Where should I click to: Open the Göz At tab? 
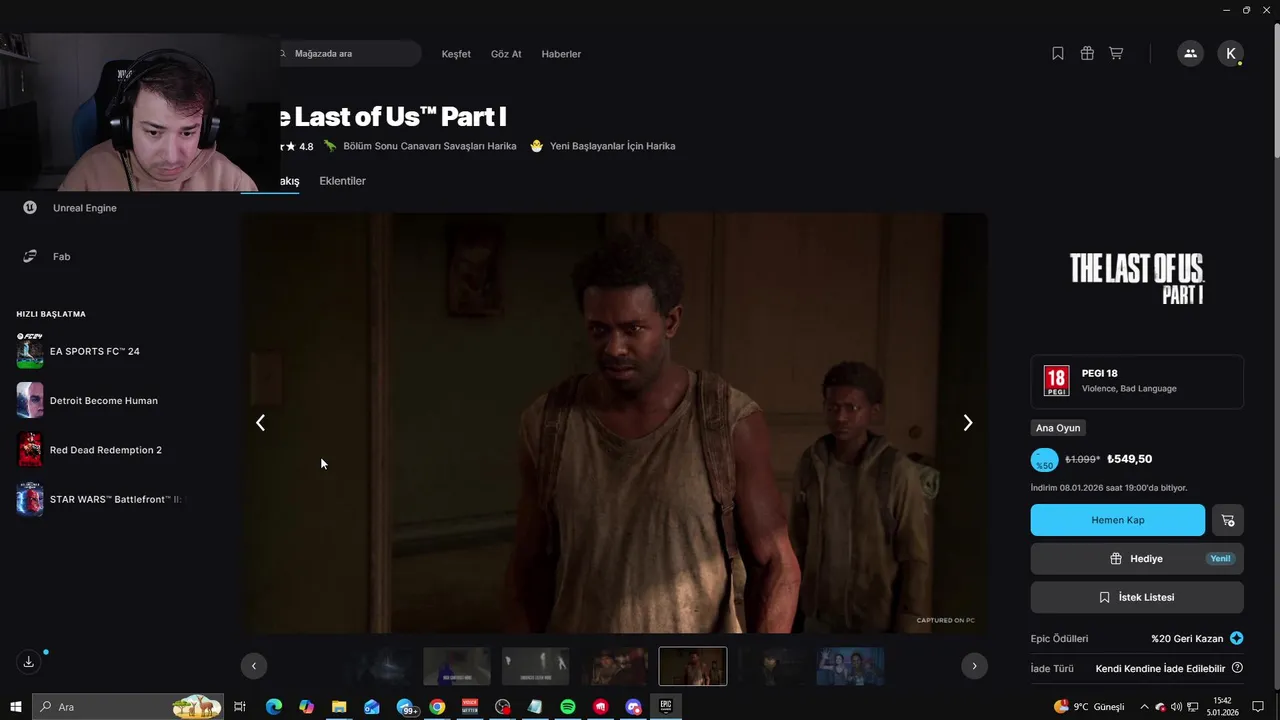coord(506,54)
